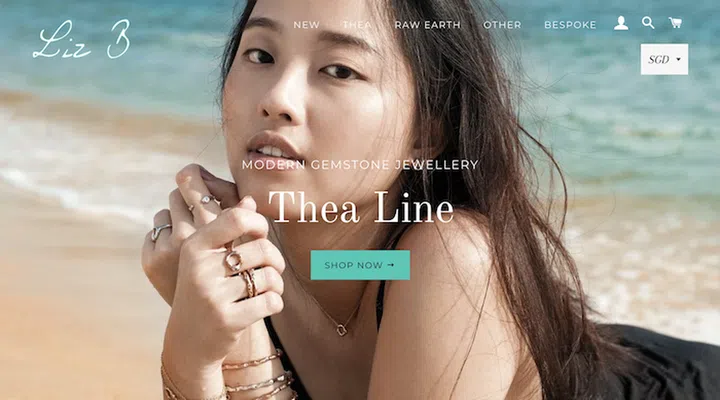Click the Shop Now button

click(x=360, y=265)
